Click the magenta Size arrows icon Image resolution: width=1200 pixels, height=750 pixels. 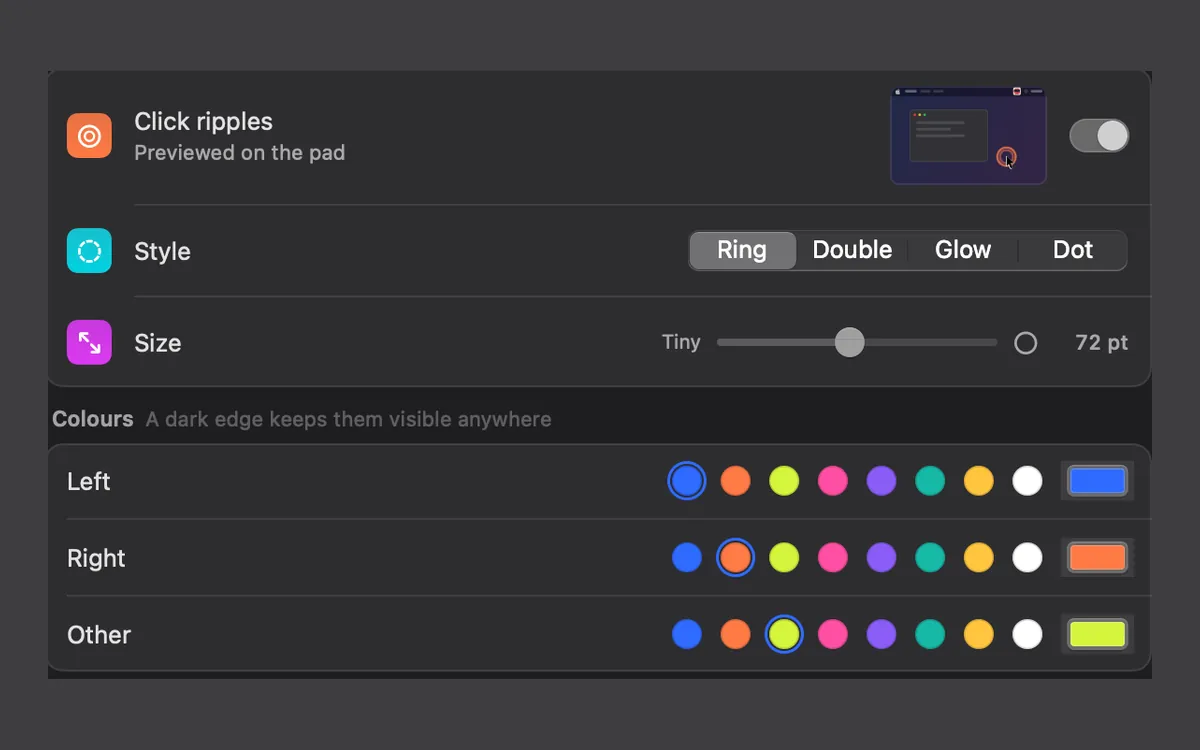click(x=89, y=343)
